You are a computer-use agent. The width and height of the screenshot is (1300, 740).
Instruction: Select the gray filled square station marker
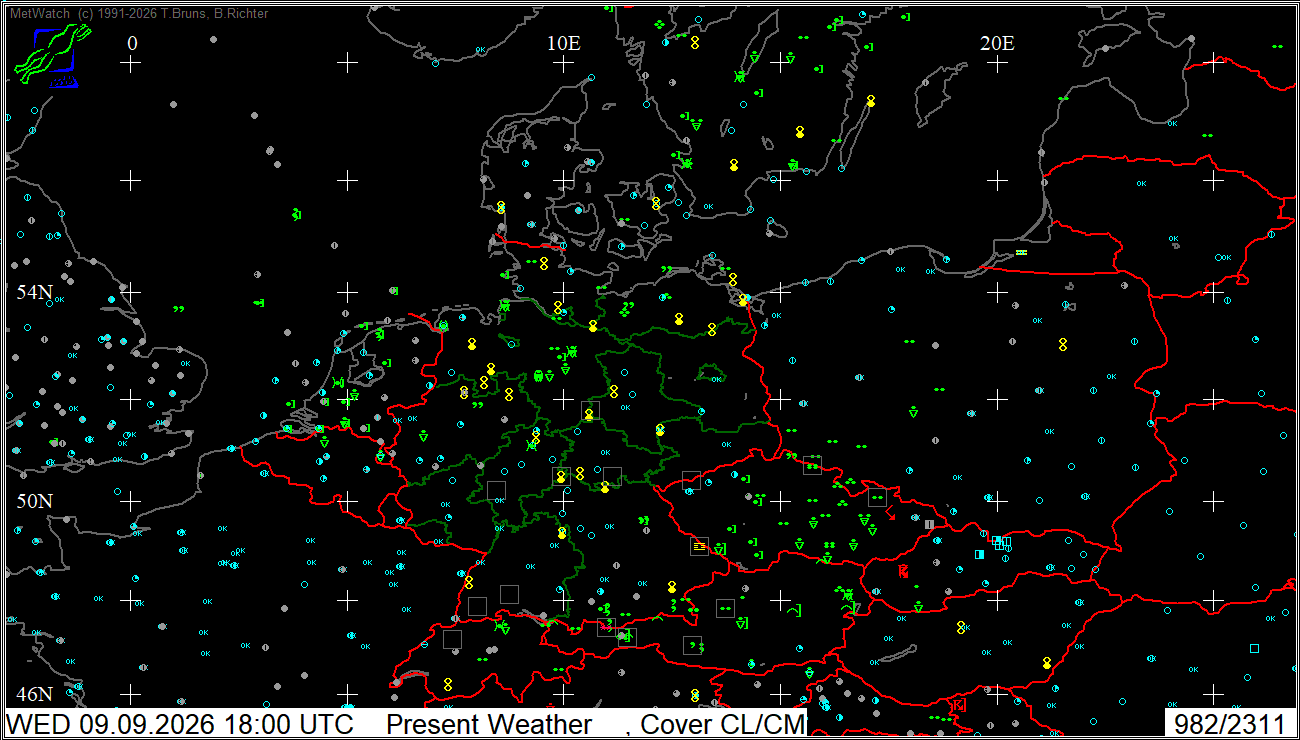929,524
